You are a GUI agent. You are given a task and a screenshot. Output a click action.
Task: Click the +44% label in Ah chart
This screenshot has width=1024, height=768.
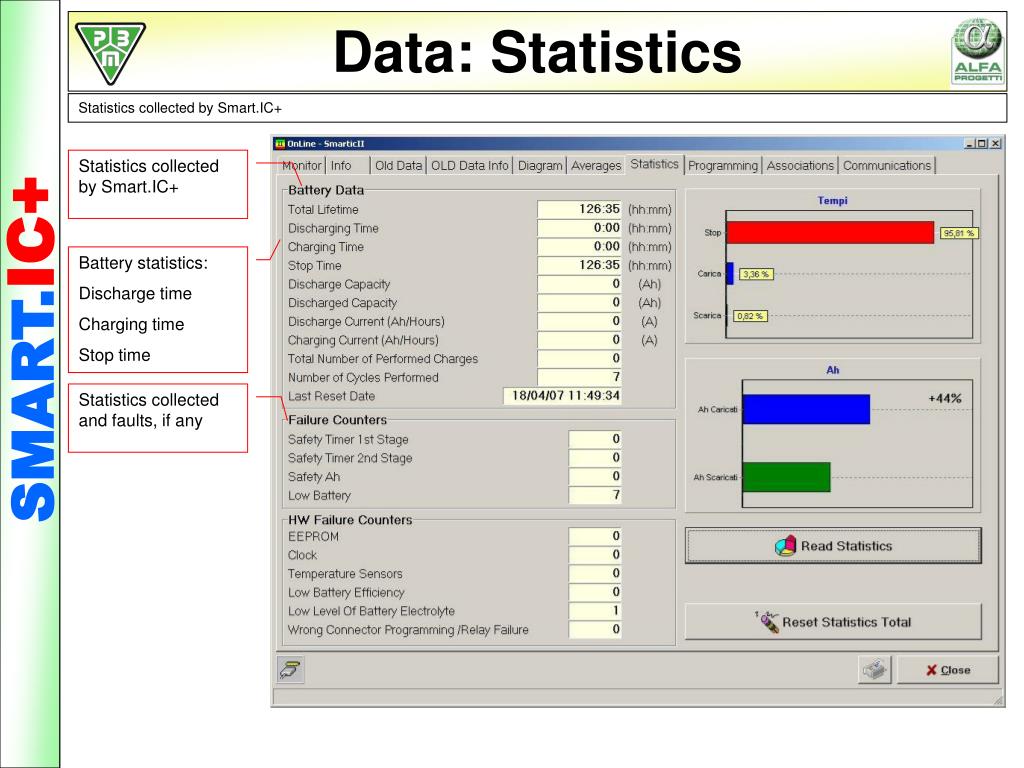click(944, 398)
